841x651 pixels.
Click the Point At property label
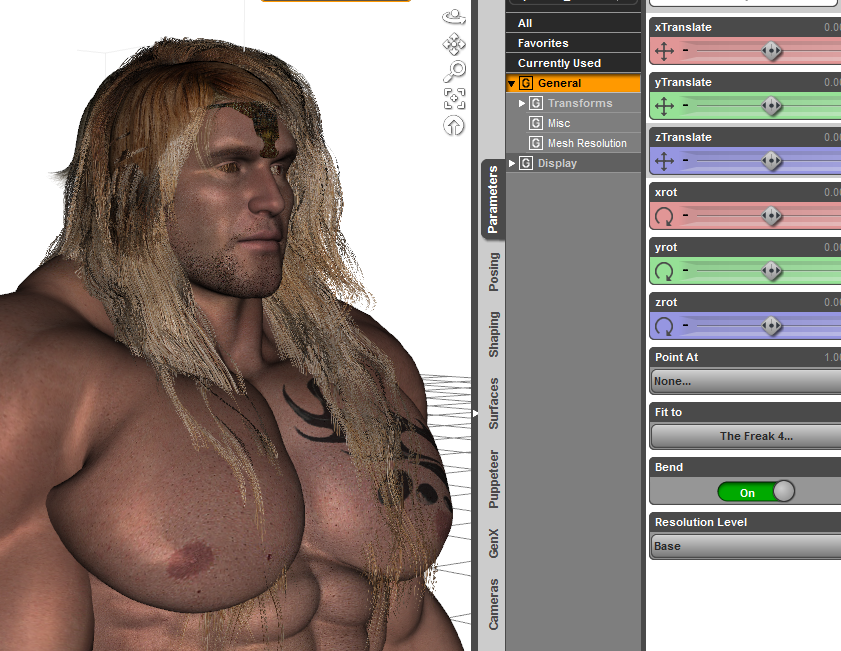(x=676, y=357)
